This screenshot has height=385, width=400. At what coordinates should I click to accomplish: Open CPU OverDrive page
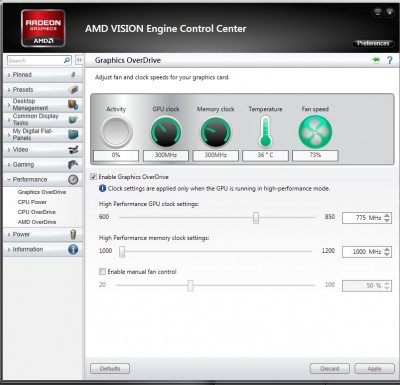(37, 212)
